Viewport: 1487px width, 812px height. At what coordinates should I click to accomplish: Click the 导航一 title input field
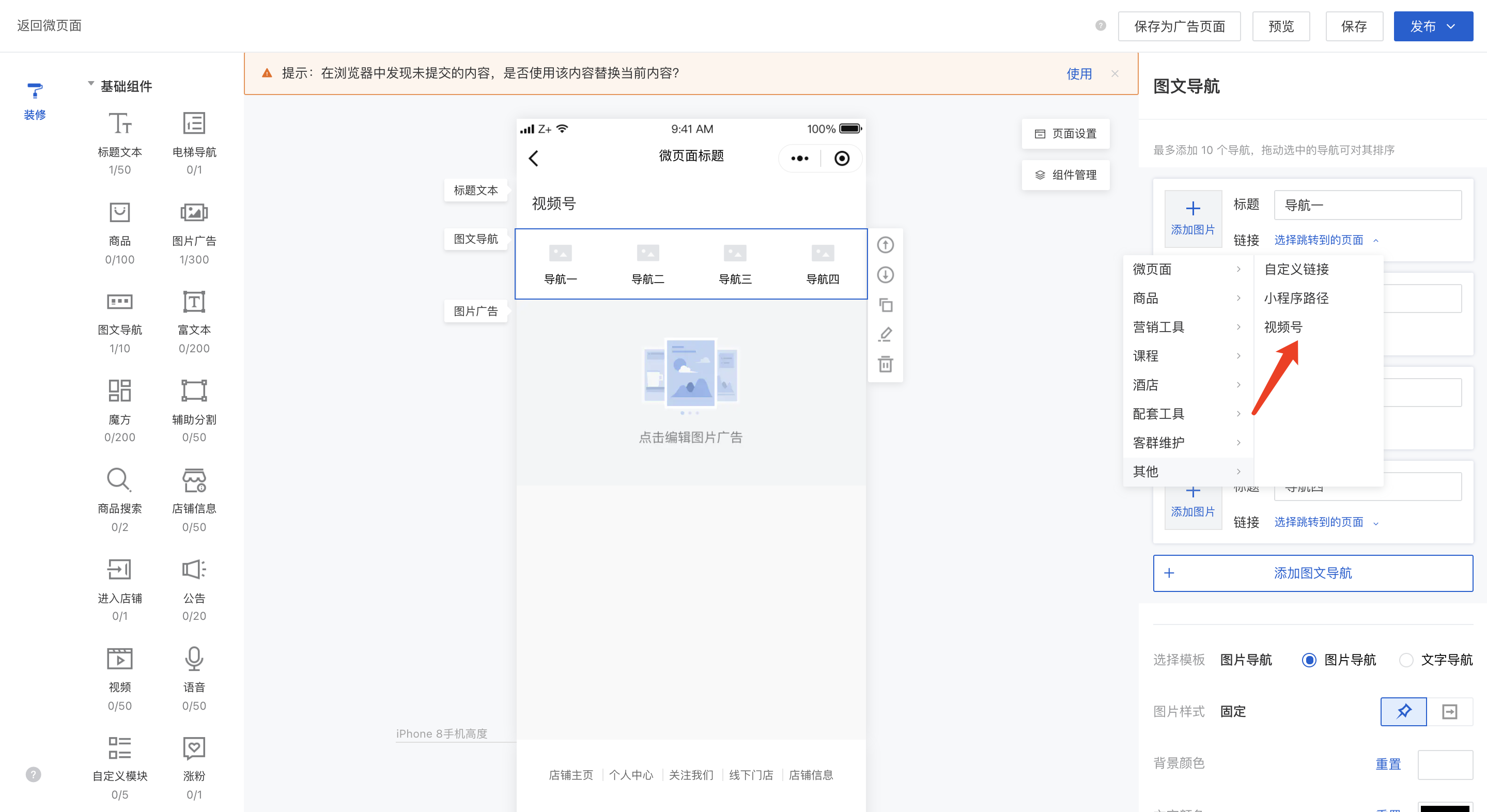(1367, 205)
